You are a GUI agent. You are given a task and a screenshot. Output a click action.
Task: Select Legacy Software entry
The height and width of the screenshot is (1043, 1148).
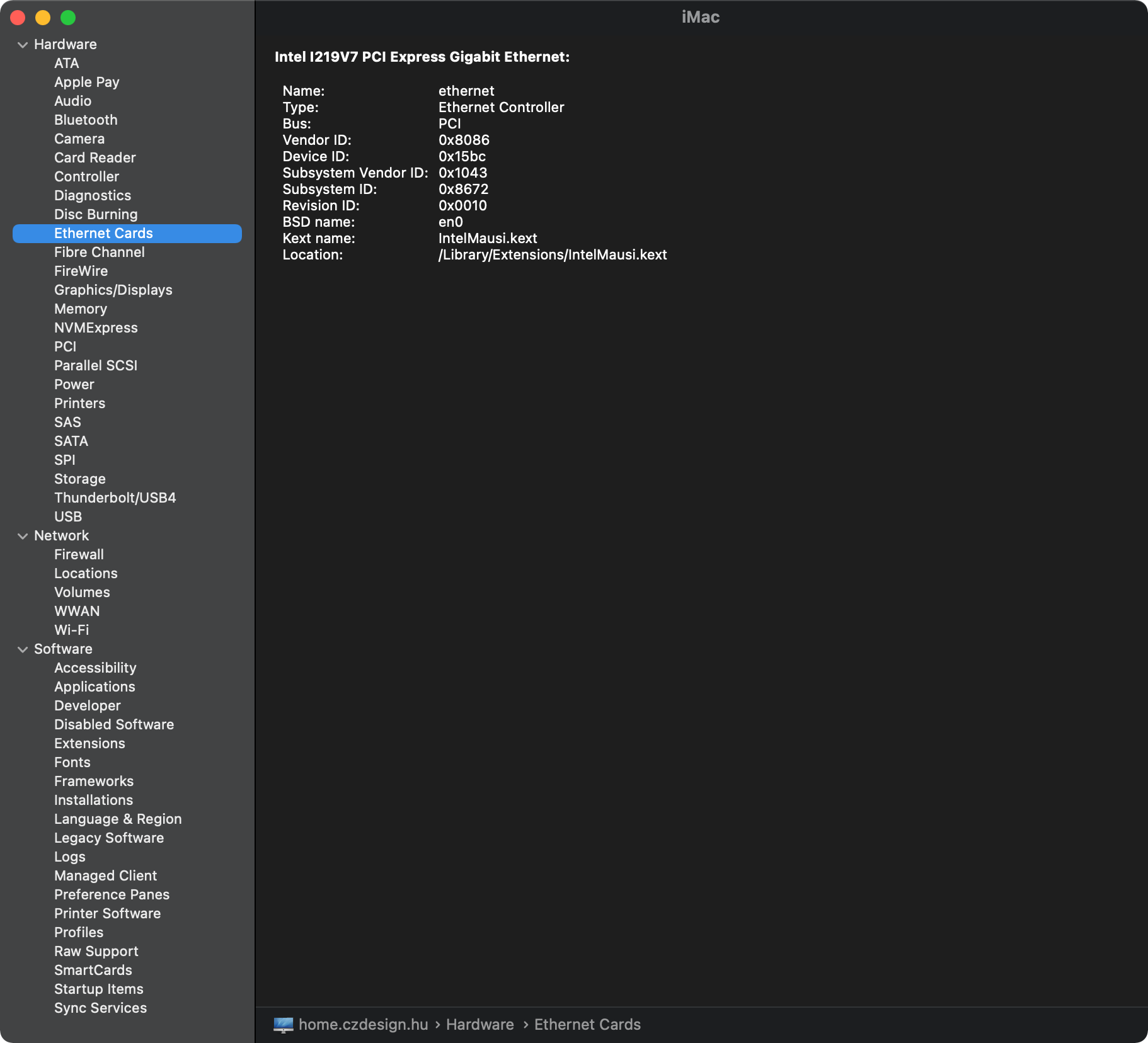coord(109,838)
